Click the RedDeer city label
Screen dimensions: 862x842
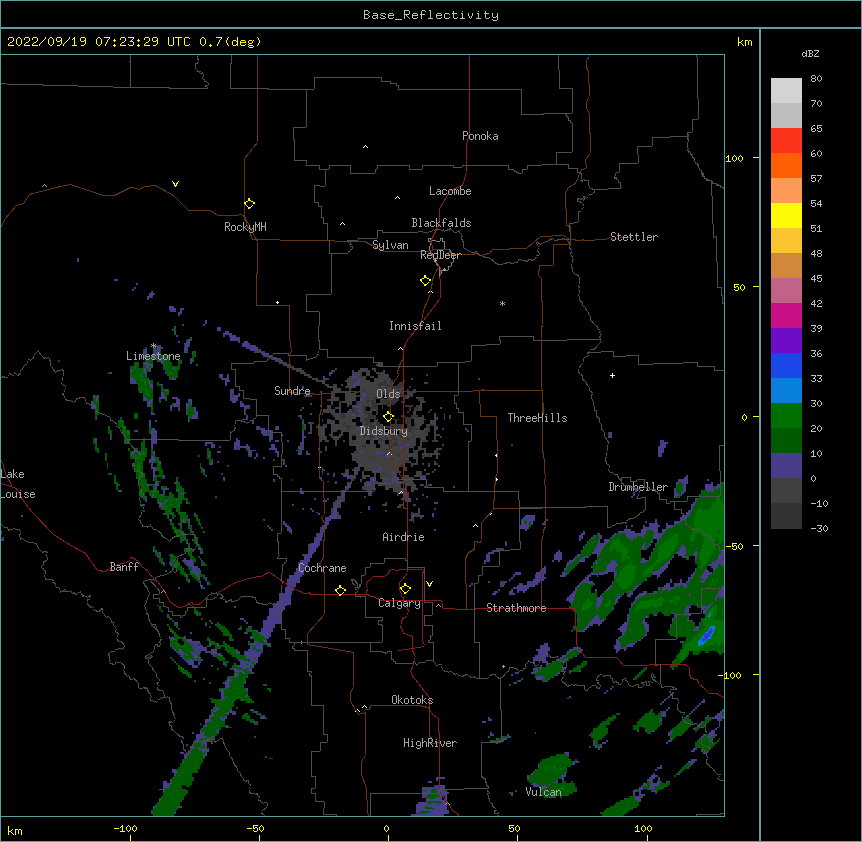440,255
